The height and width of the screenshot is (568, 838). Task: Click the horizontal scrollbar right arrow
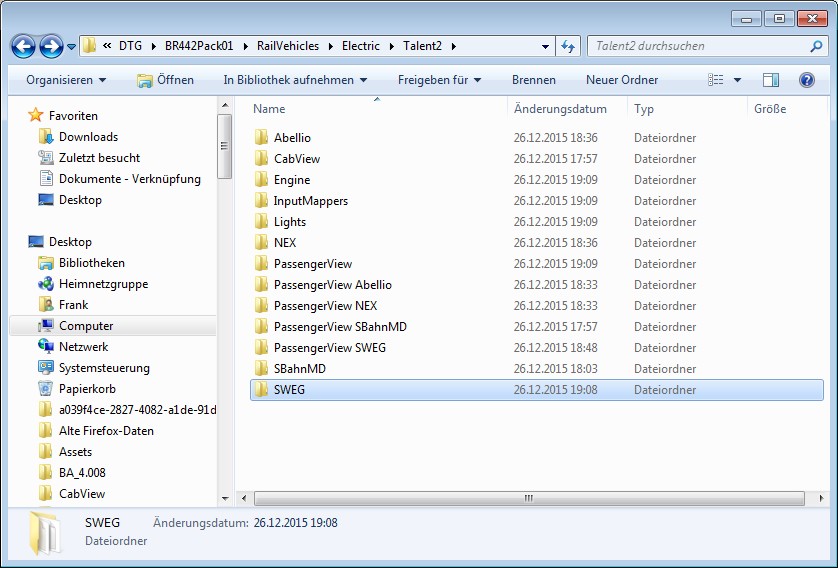pos(821,499)
